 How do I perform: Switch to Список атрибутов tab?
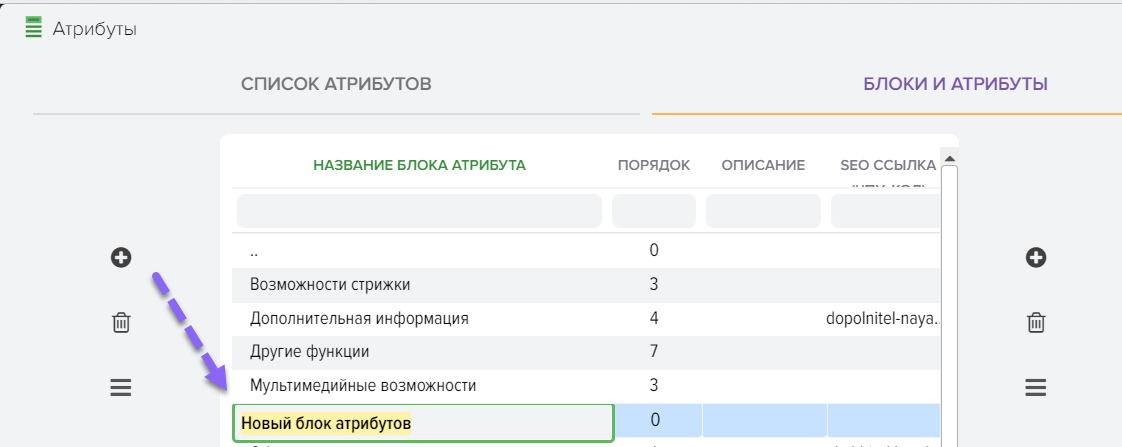coord(336,84)
